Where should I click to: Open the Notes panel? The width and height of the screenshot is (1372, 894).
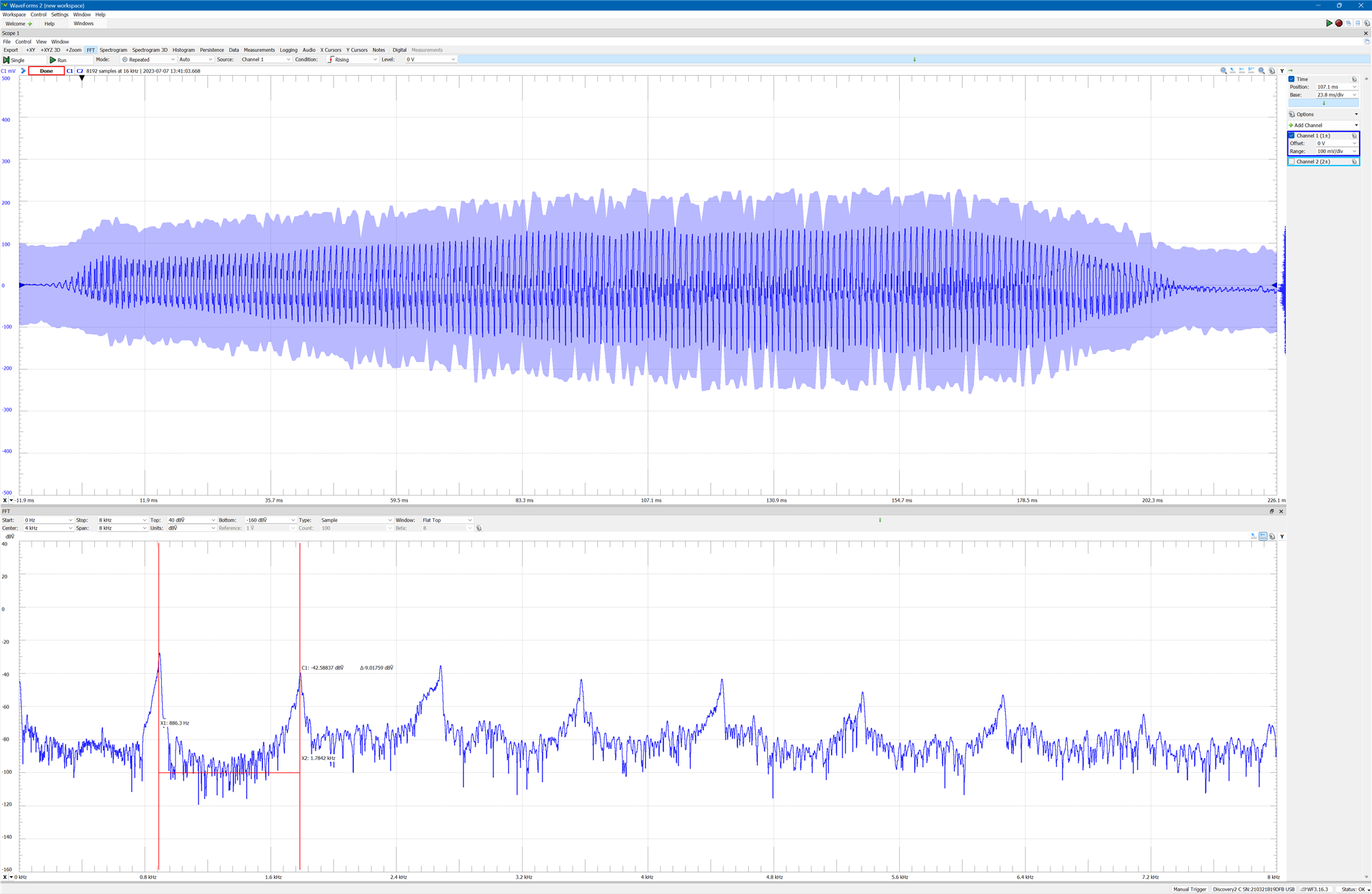pos(379,50)
